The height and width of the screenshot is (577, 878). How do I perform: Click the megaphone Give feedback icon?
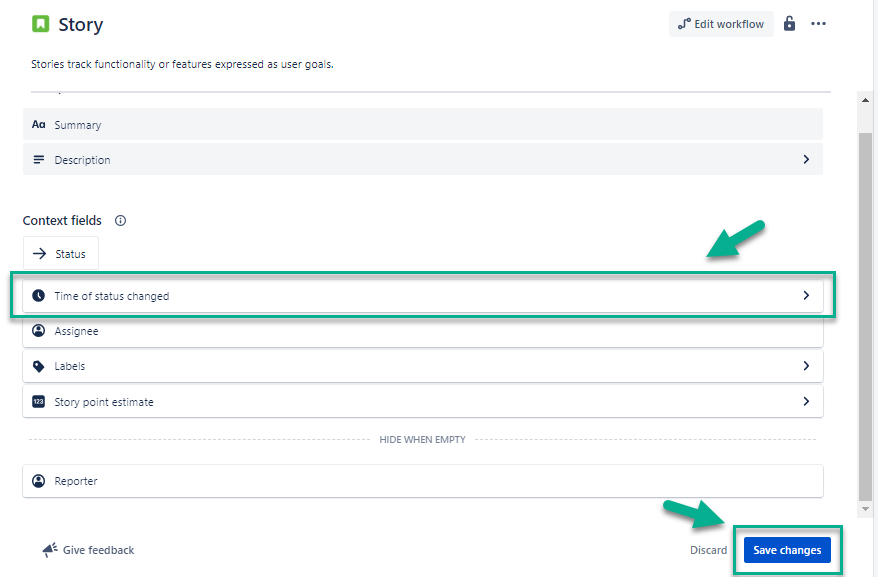click(49, 550)
